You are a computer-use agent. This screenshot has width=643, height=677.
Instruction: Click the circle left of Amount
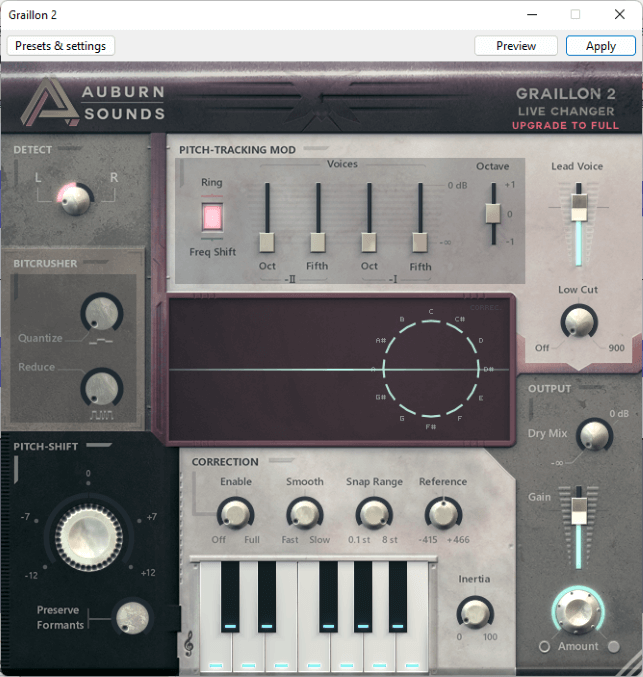544,646
